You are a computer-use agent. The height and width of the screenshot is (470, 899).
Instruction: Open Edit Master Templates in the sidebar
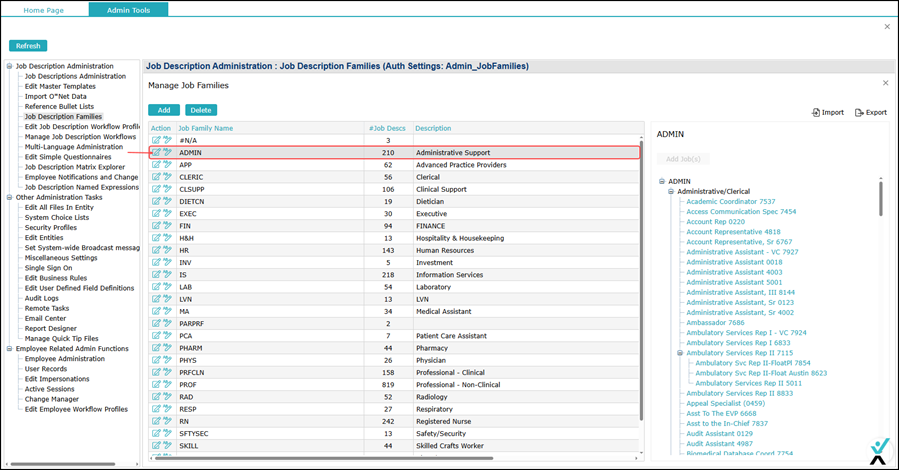click(x=60, y=86)
